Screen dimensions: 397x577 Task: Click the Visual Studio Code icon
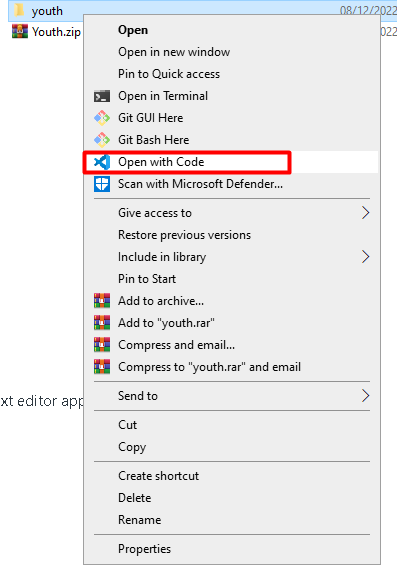102,162
